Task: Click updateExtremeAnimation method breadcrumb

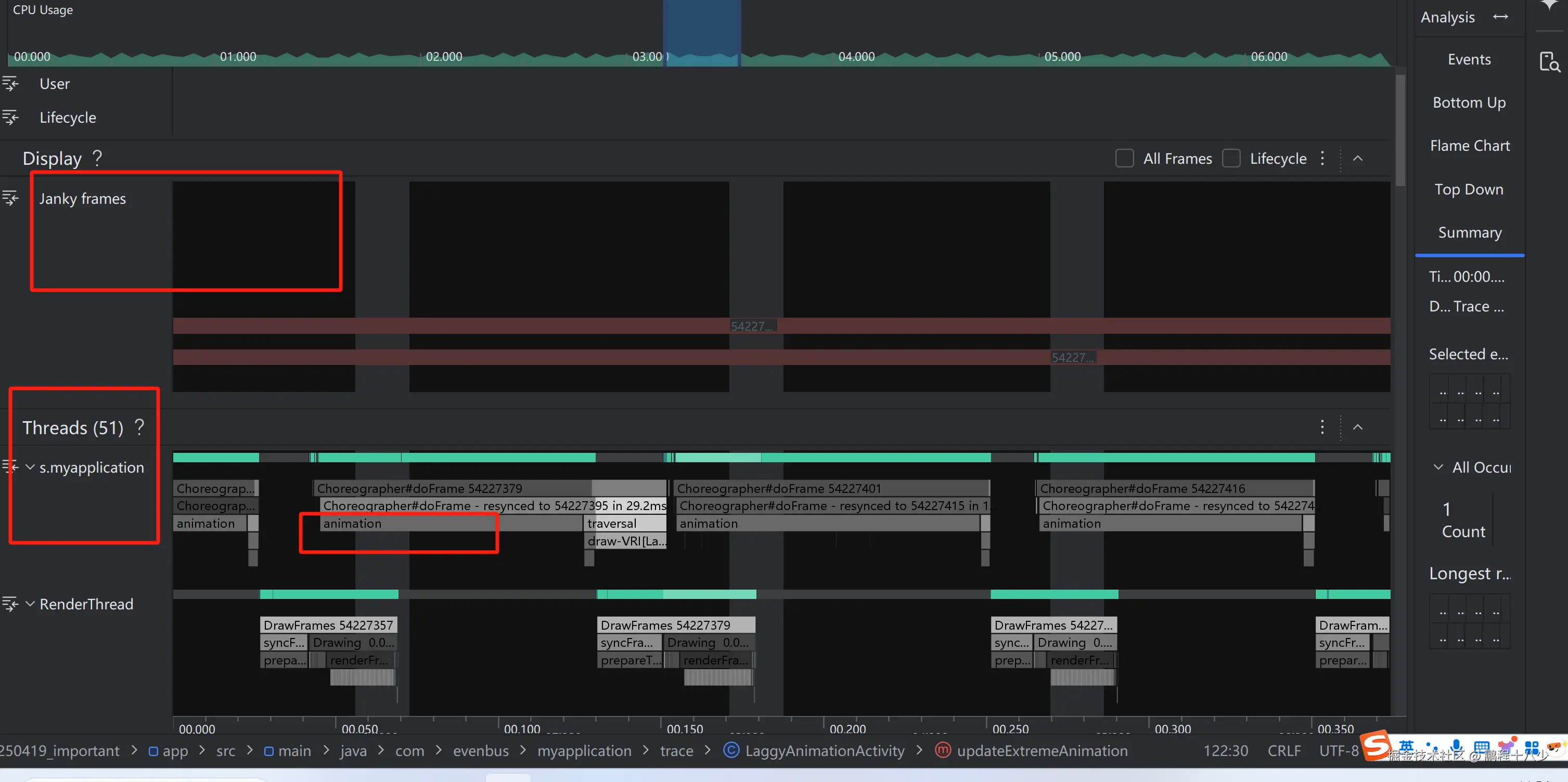Action: coord(1042,750)
